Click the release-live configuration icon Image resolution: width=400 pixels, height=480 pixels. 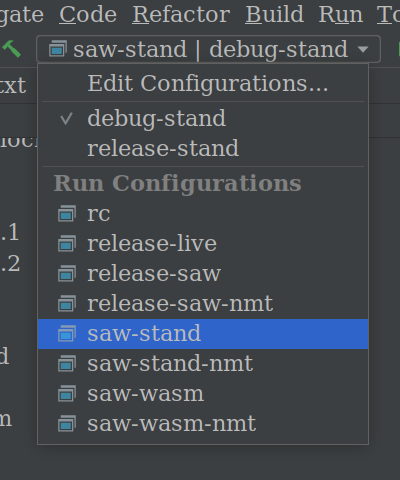[x=67, y=243]
